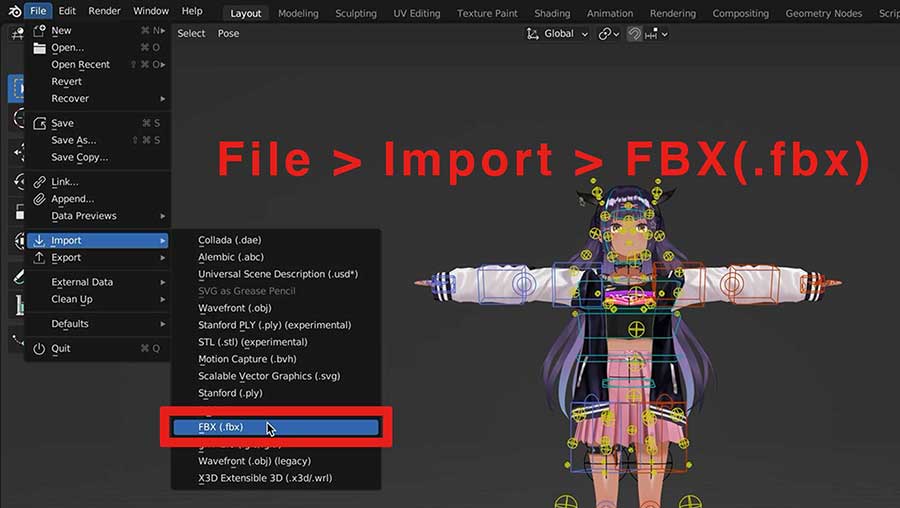Choose Open... from the File menu

click(98, 48)
